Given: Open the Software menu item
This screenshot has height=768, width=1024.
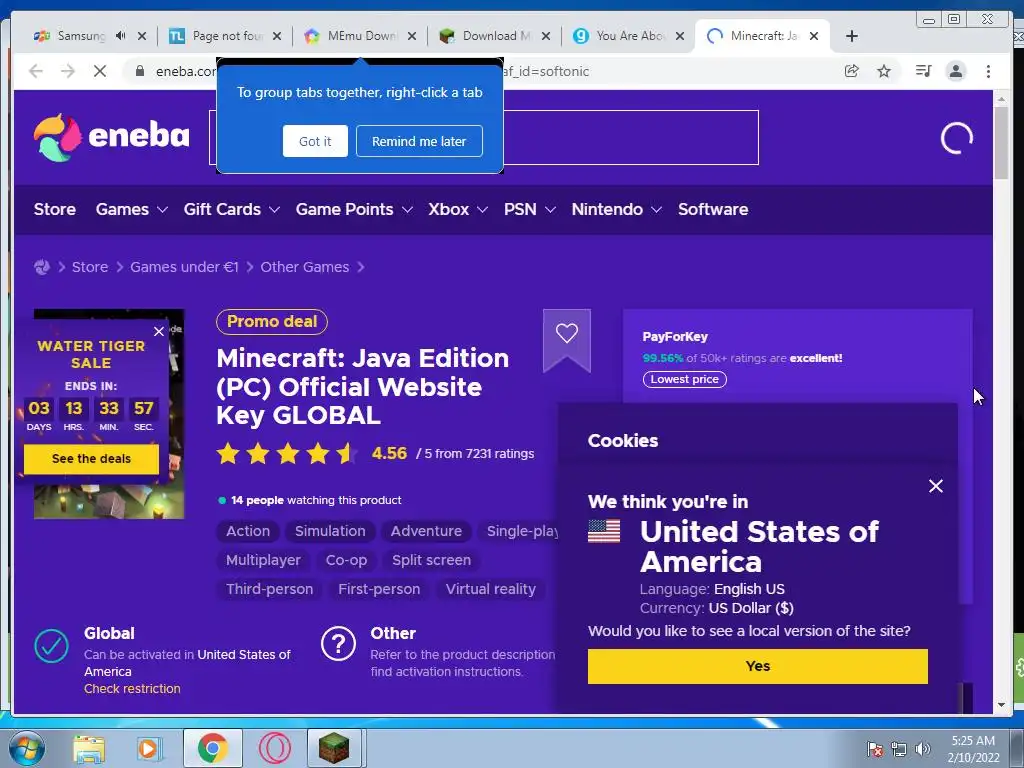Looking at the screenshot, I should (713, 210).
